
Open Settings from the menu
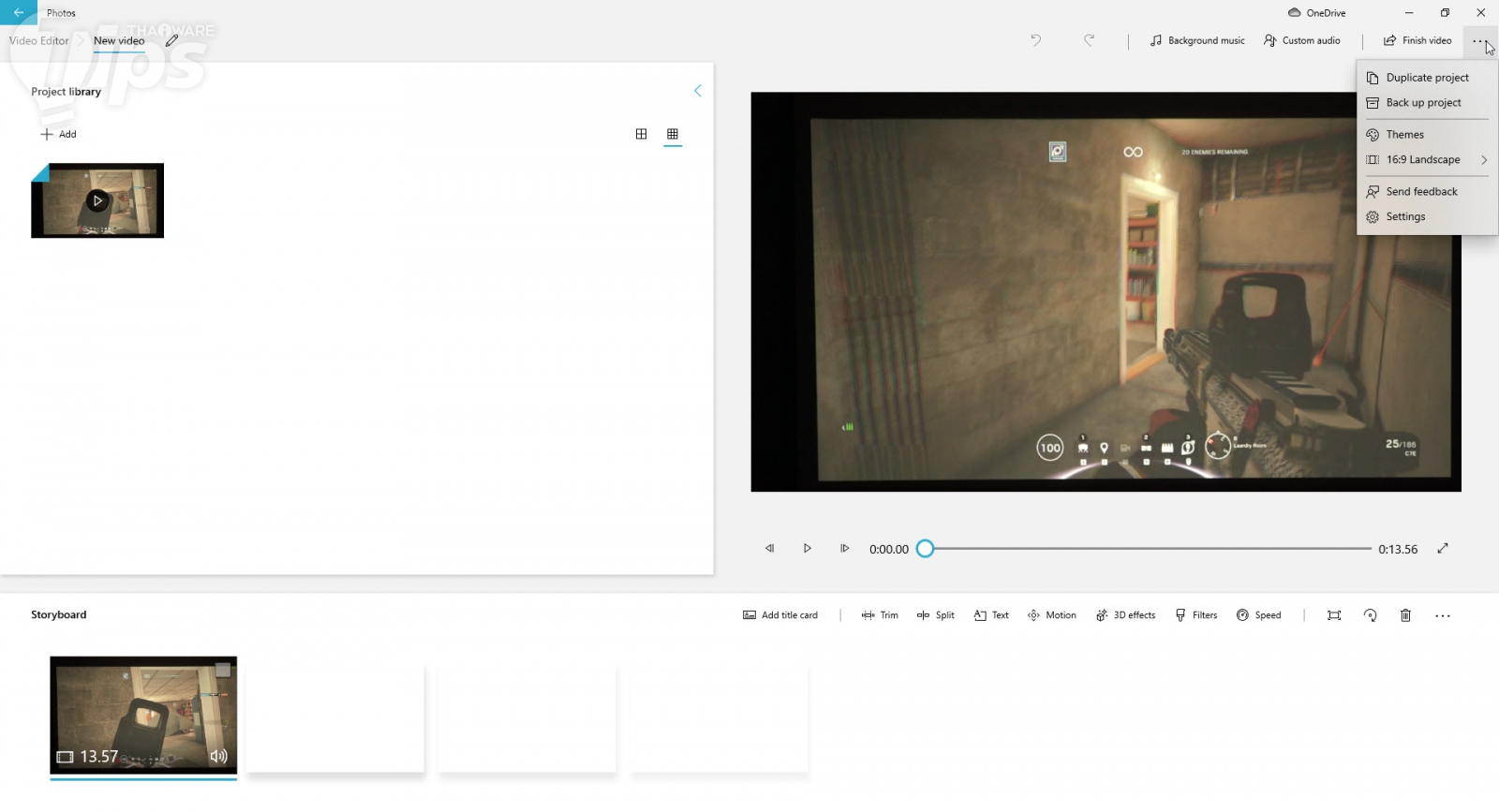(x=1427, y=217)
